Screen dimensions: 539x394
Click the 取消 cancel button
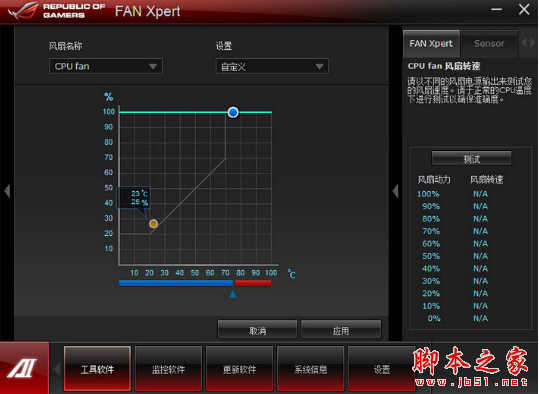[257, 329]
